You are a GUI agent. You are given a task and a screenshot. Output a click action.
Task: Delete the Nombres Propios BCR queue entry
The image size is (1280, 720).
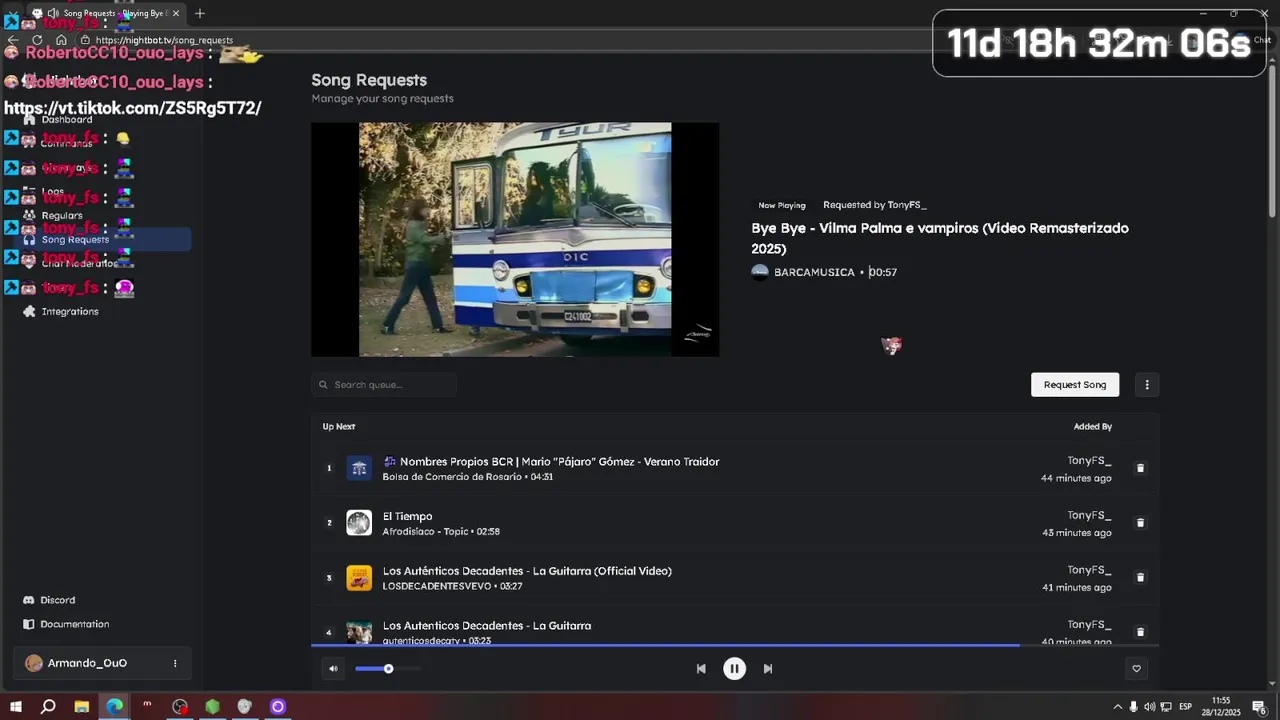(x=1140, y=468)
